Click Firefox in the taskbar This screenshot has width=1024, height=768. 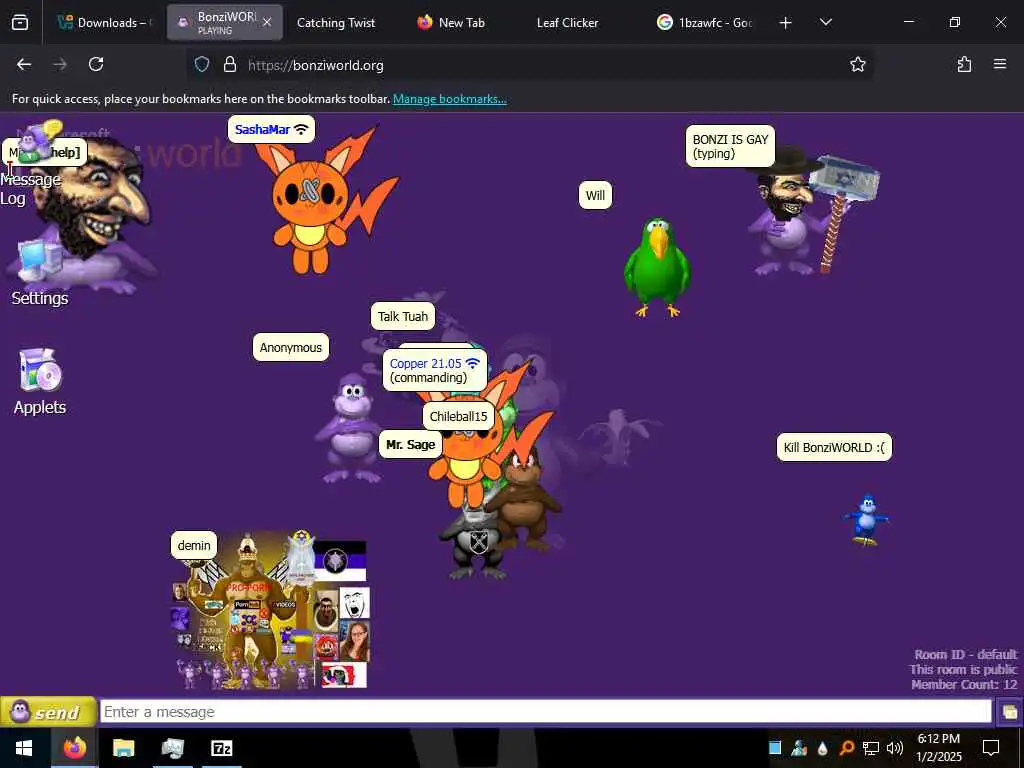coord(74,748)
